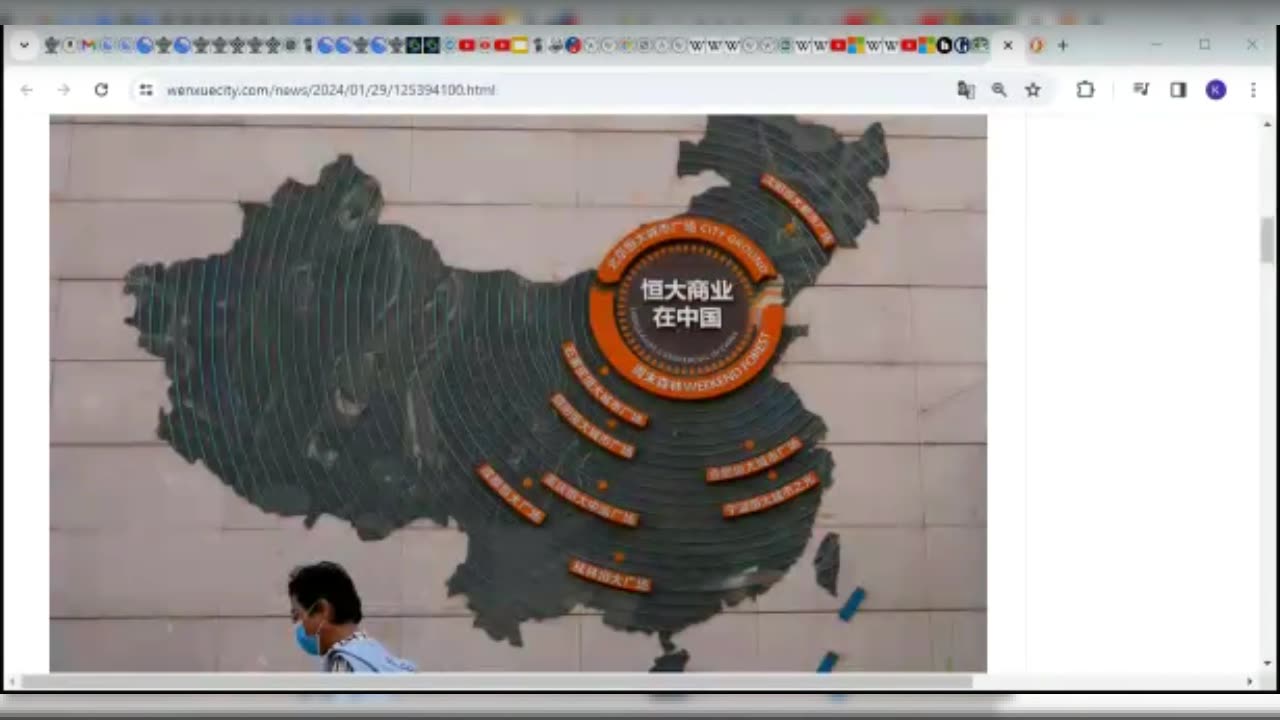Bookmark this page with the star icon
The image size is (1280, 720).
pos(1033,90)
